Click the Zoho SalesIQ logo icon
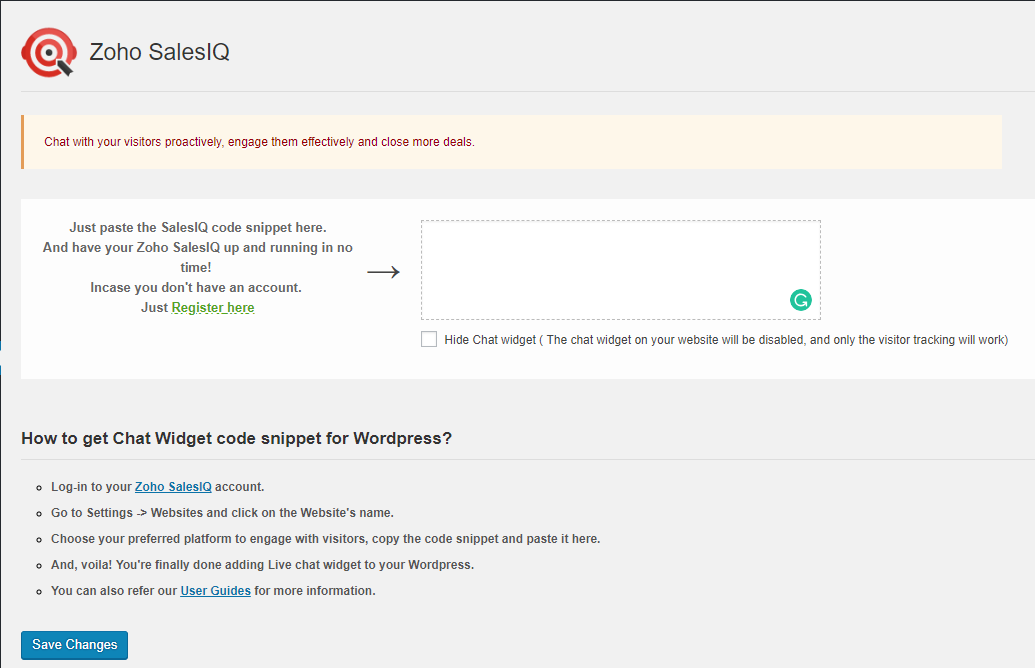Image resolution: width=1035 pixels, height=668 pixels. (x=49, y=52)
